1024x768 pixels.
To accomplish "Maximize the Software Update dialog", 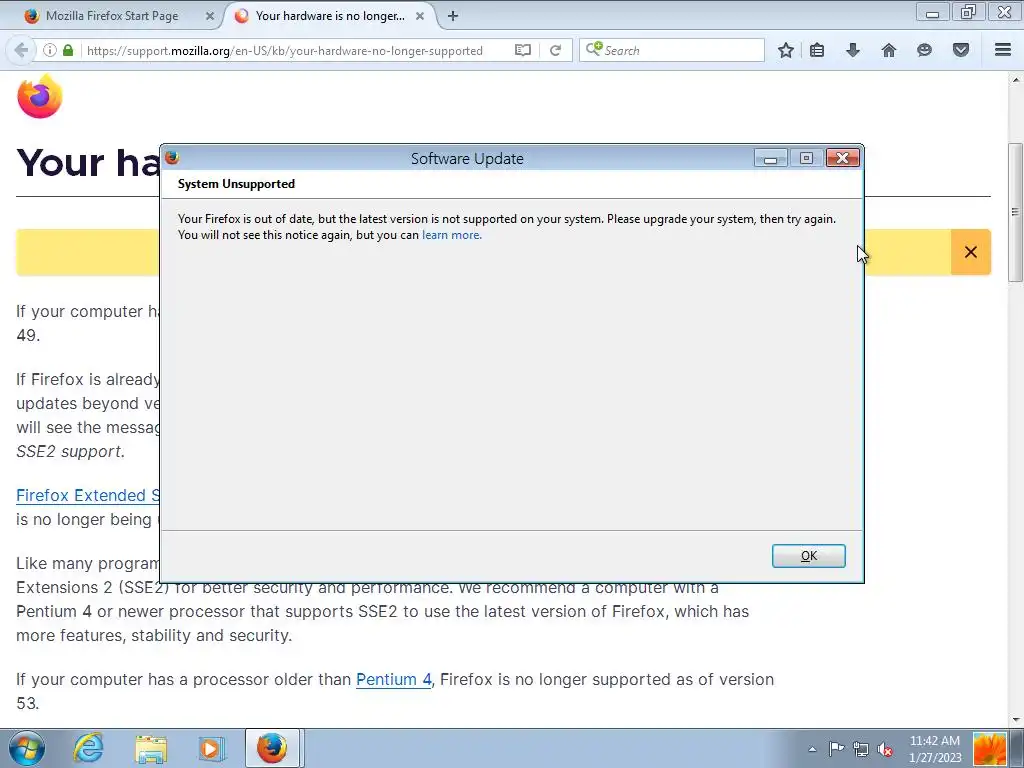I will pos(807,158).
